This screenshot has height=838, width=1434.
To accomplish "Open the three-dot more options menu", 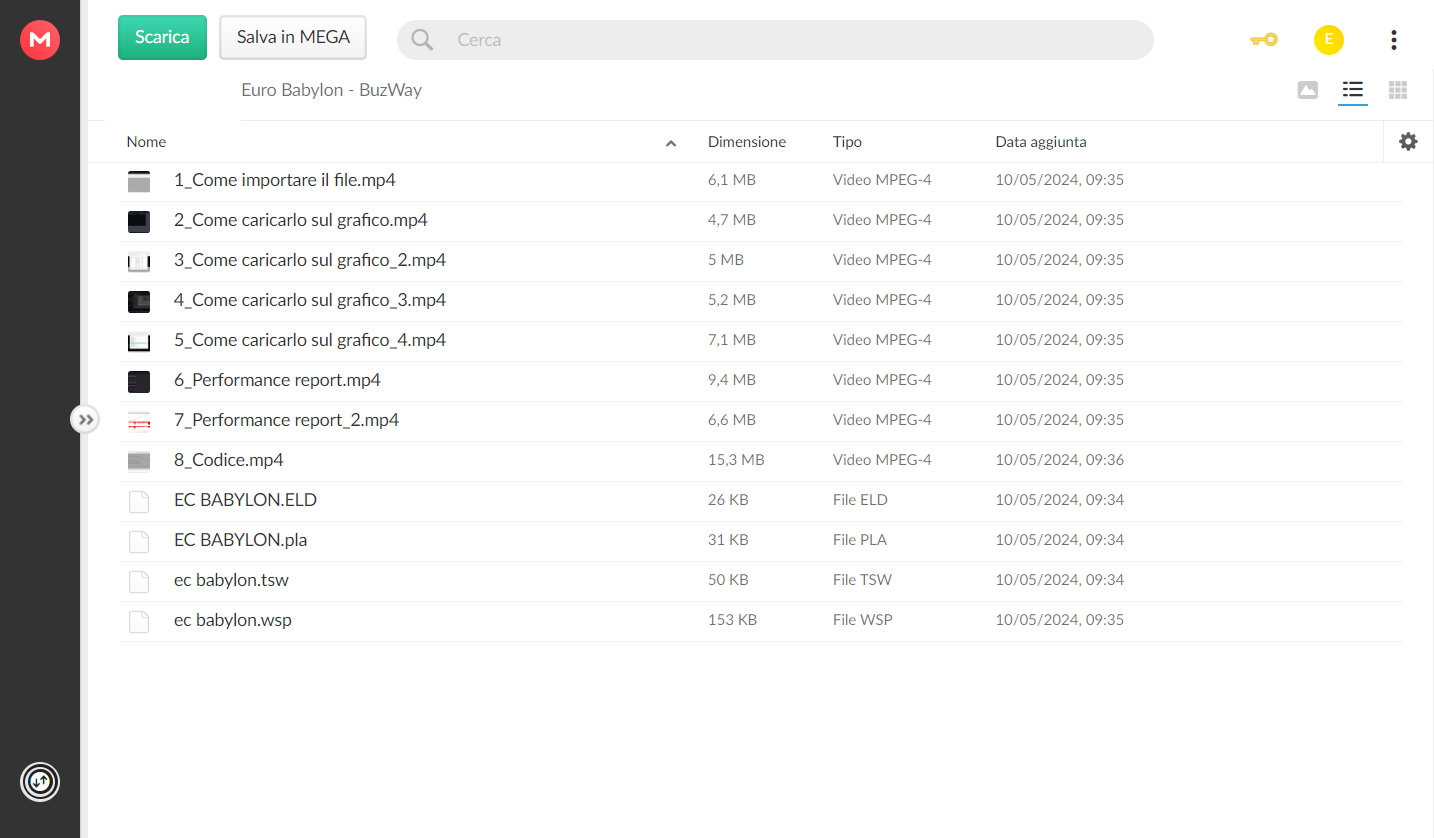I will point(1394,40).
